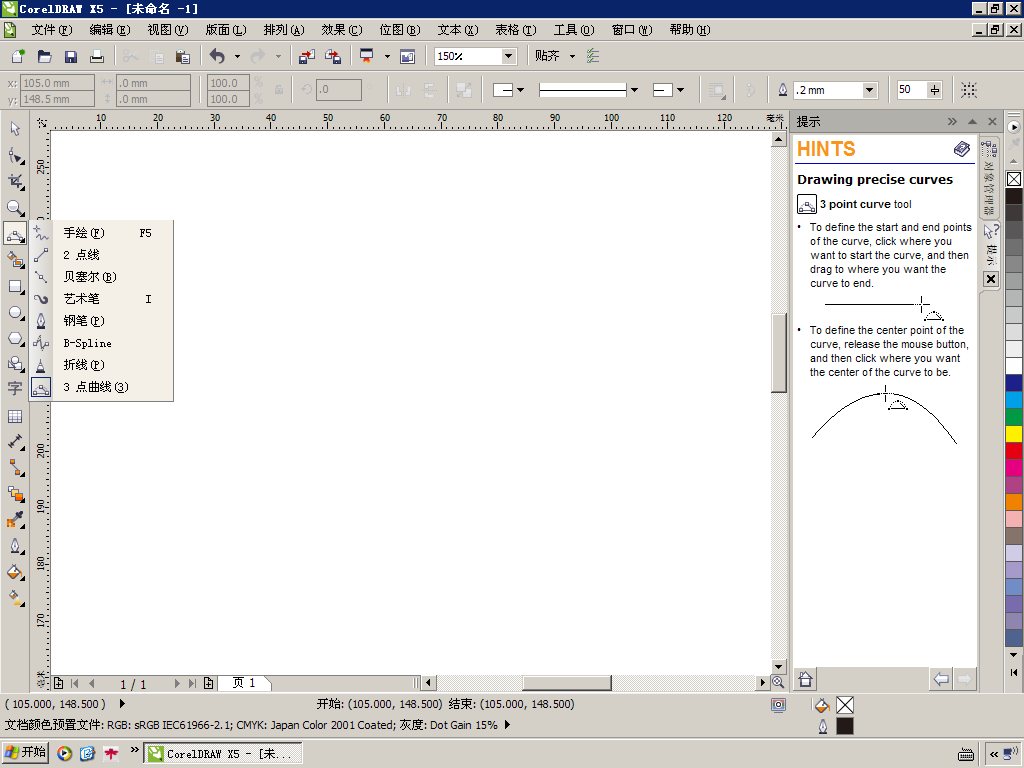1024x768 pixels.
Task: Click the Hints panel help book icon
Action: coord(962,149)
